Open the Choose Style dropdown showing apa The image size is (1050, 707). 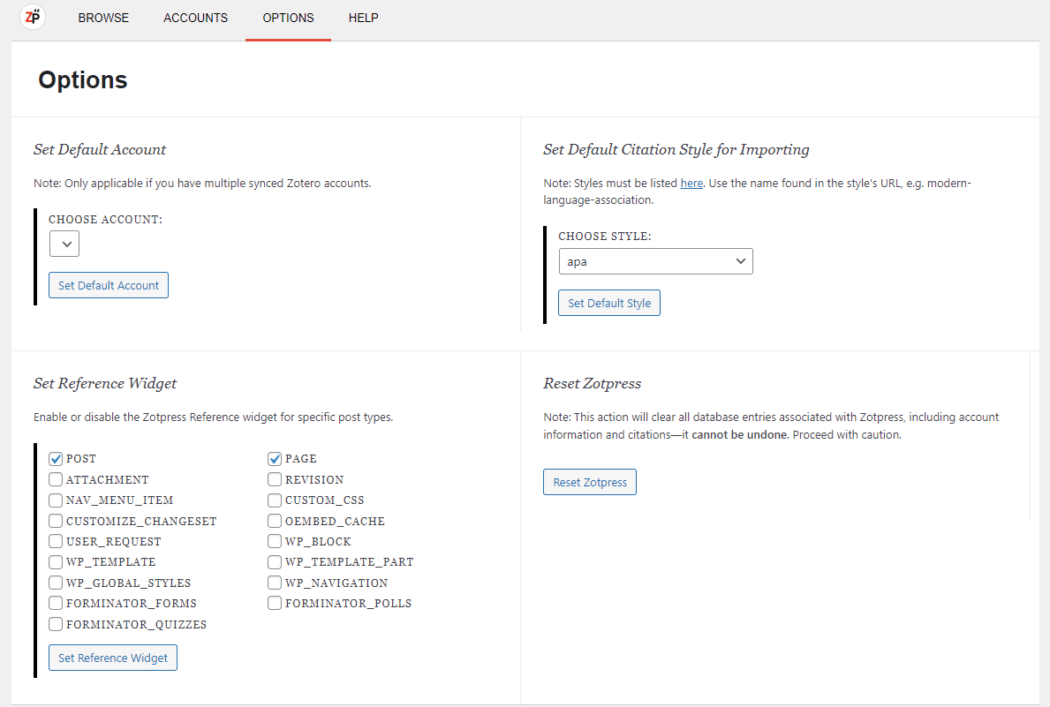pyautogui.click(x=655, y=261)
